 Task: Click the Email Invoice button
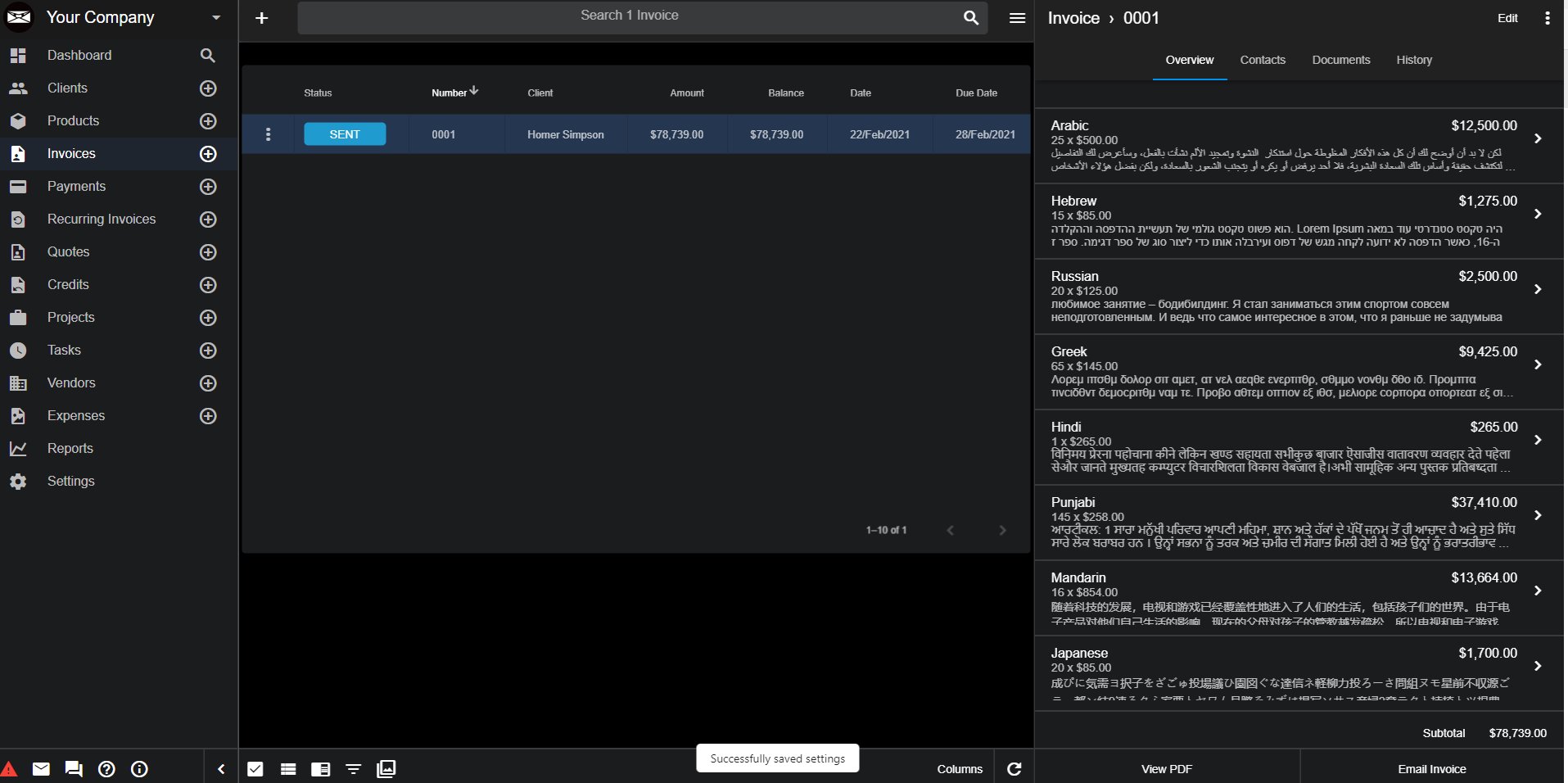pos(1431,769)
